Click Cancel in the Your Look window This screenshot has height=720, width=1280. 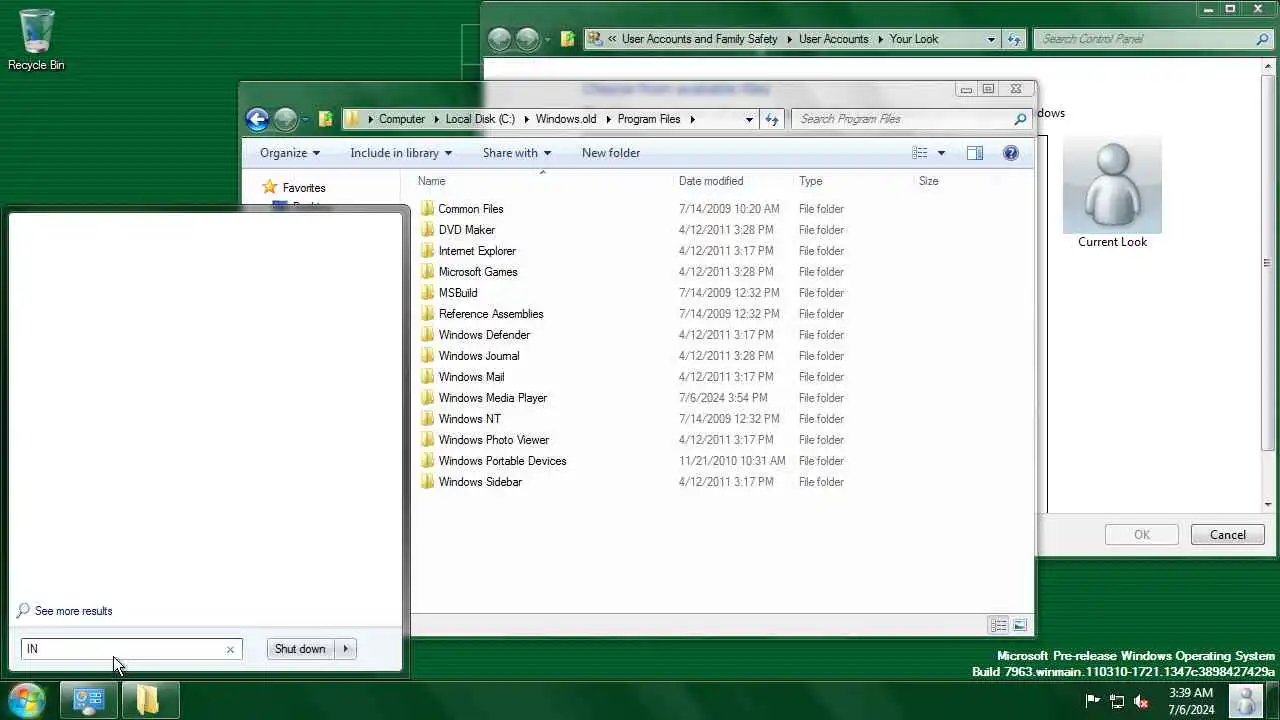click(1228, 535)
